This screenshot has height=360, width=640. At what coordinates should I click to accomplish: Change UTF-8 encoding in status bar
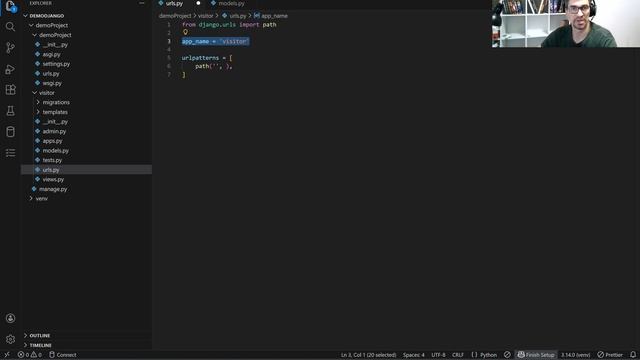coord(438,355)
